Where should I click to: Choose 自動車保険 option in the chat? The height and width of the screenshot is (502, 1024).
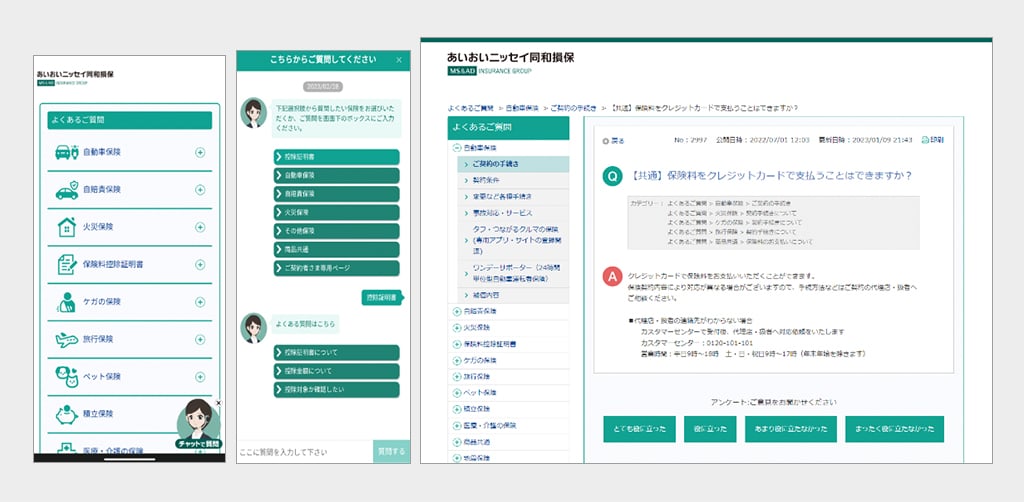tap(336, 175)
